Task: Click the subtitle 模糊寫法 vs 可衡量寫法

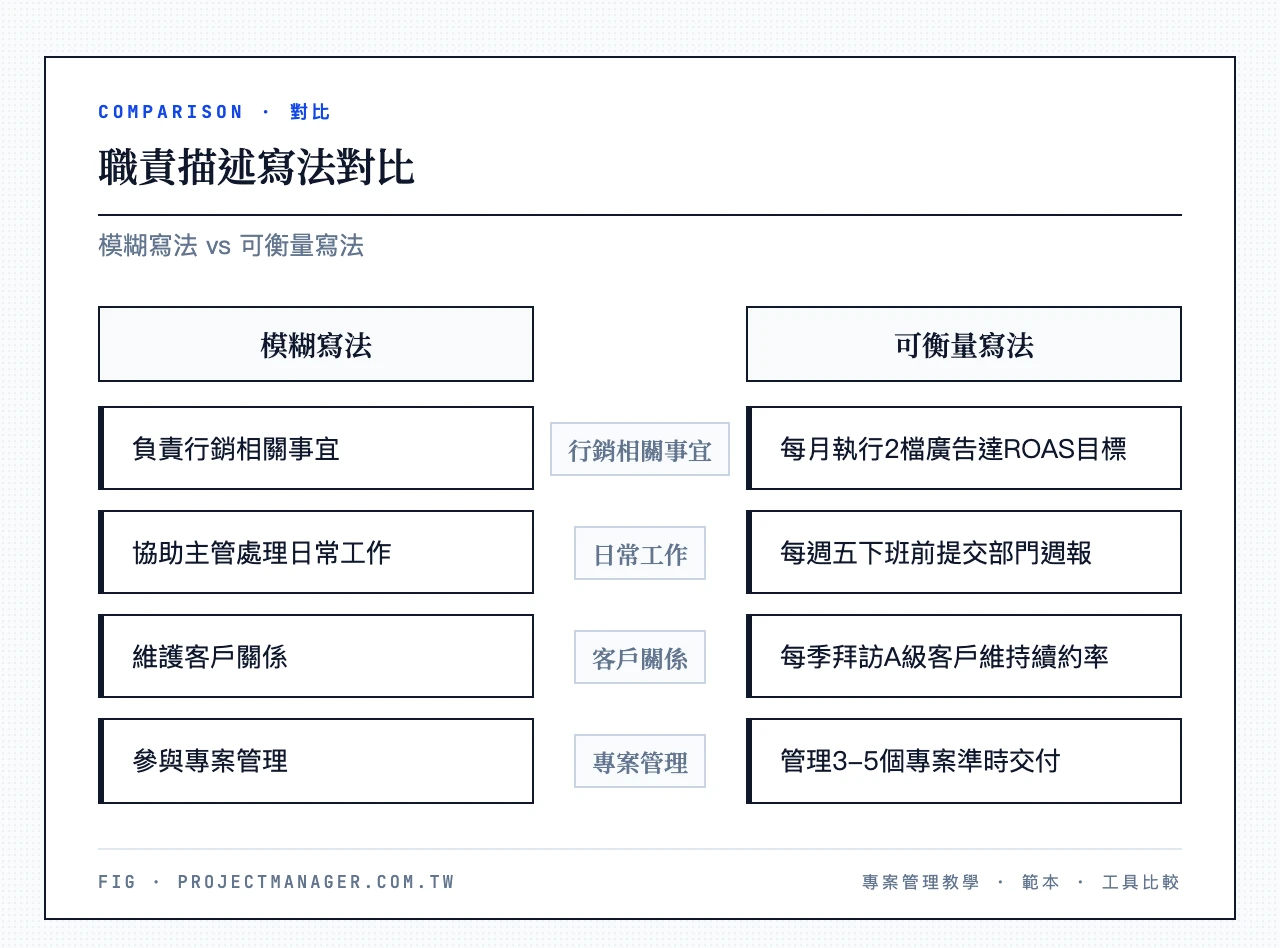Action: click(x=231, y=246)
